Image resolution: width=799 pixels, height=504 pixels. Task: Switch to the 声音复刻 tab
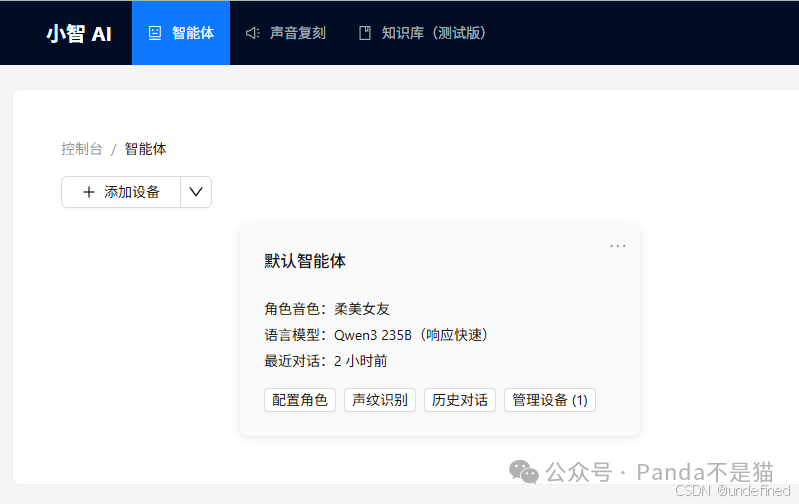[x=285, y=33]
